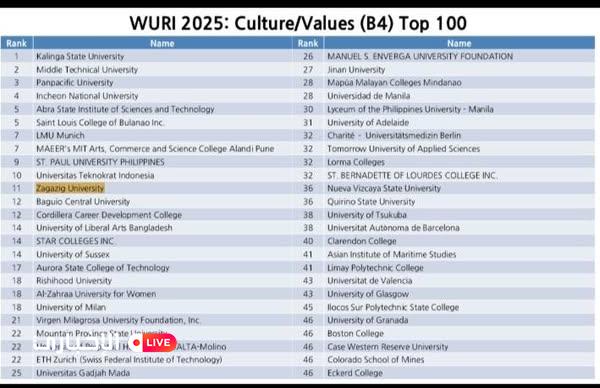600x388 pixels.
Task: Select the highlighted Zagazig University entry
Action: [70, 188]
